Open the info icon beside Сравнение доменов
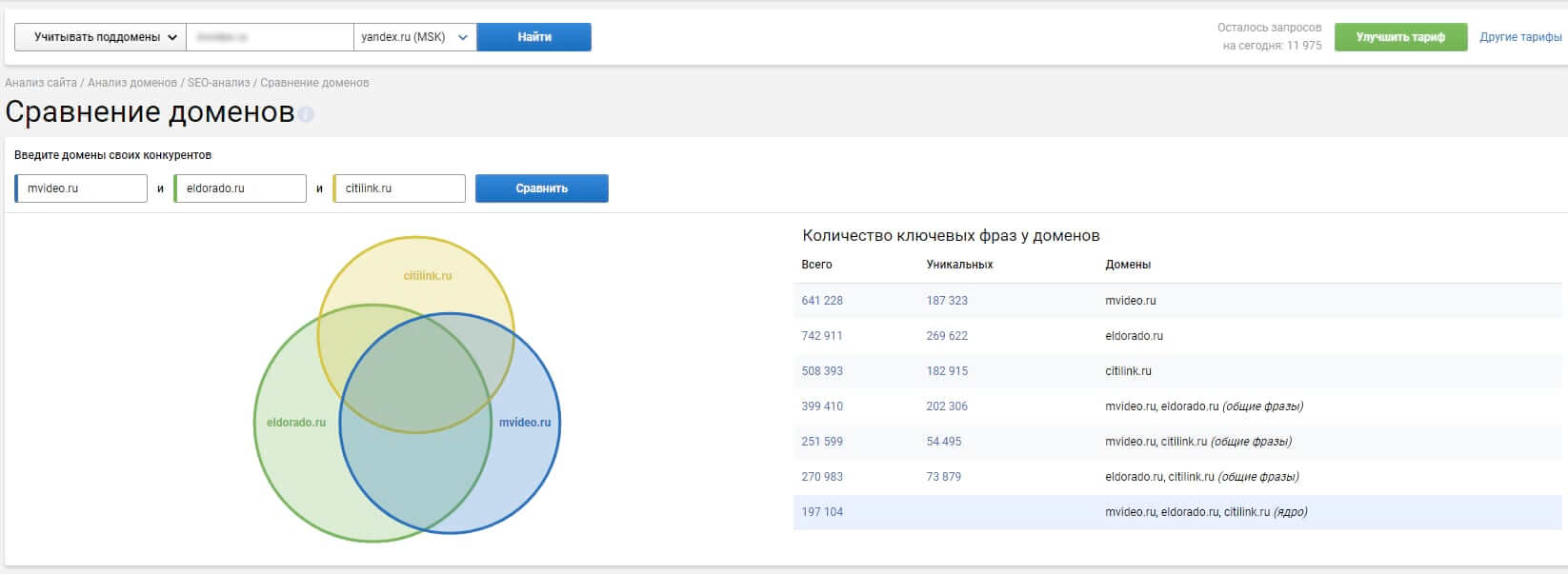Image resolution: width=1568 pixels, height=574 pixels. click(305, 114)
